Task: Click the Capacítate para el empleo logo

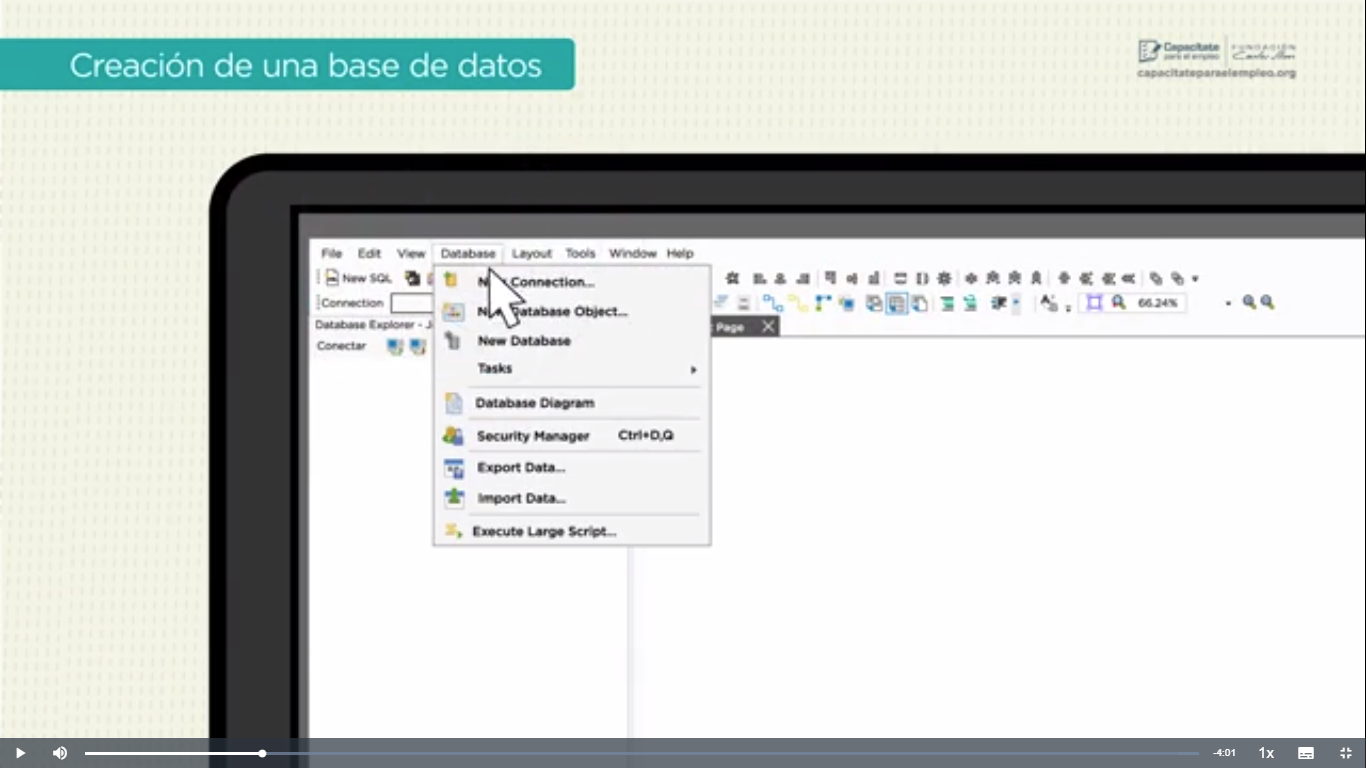Action: (x=1179, y=51)
